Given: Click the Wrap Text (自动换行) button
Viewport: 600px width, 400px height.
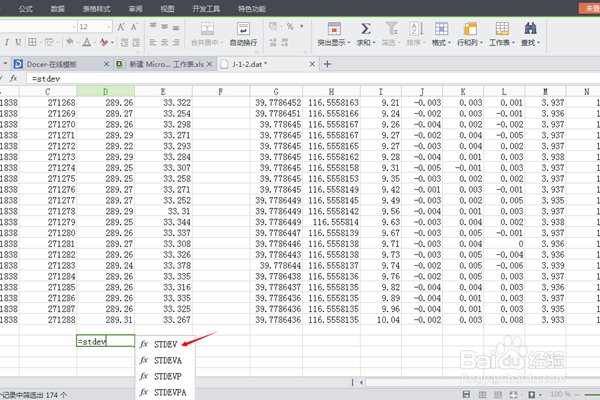Looking at the screenshot, I should pyautogui.click(x=243, y=34).
